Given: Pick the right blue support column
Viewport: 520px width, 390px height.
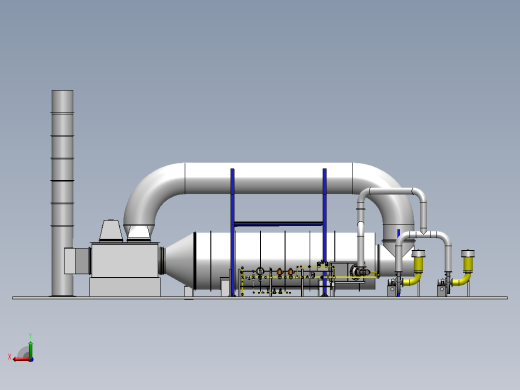Looking at the screenshot, I should (324, 232).
